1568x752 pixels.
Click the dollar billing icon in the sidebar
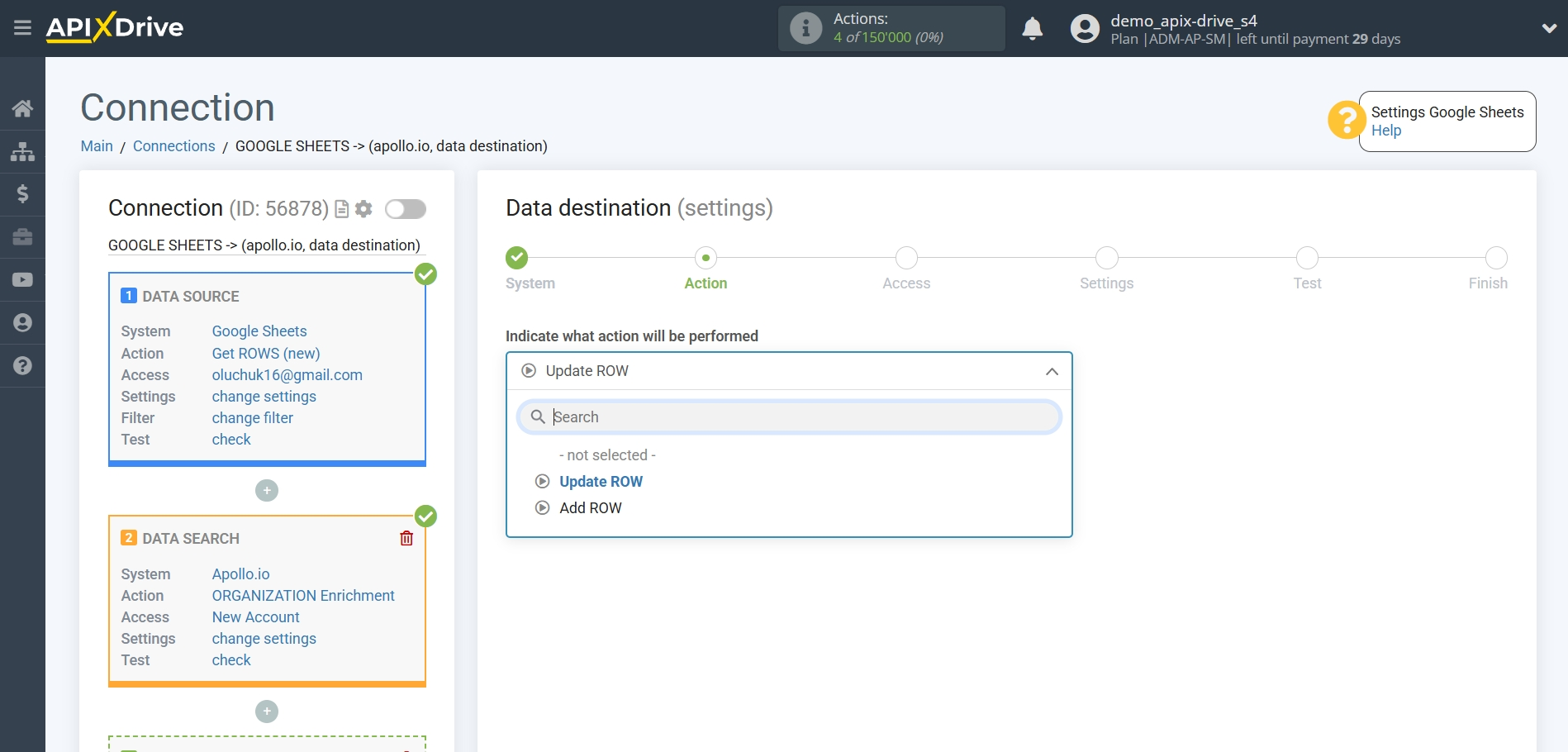coord(22,194)
